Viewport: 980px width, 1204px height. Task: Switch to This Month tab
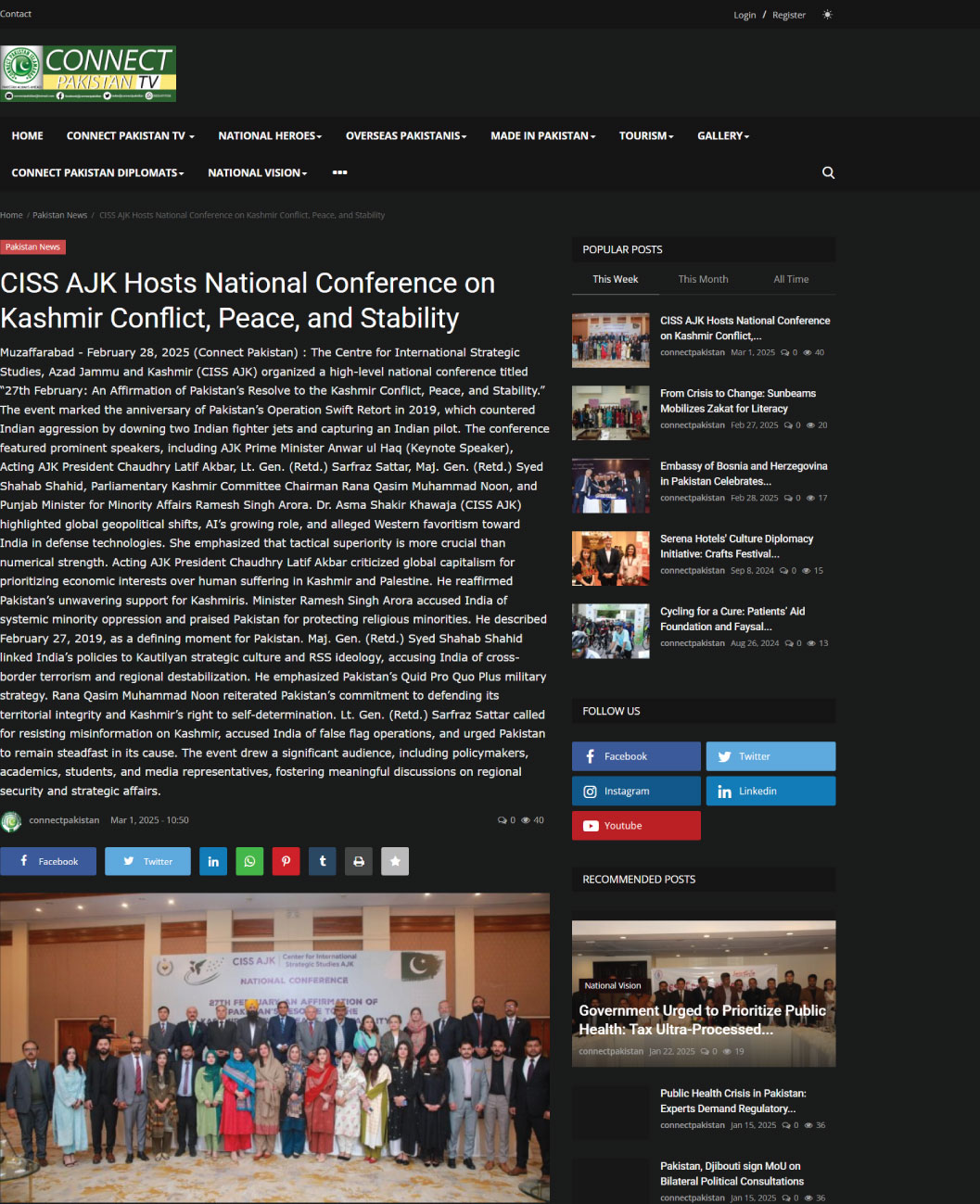[703, 279]
